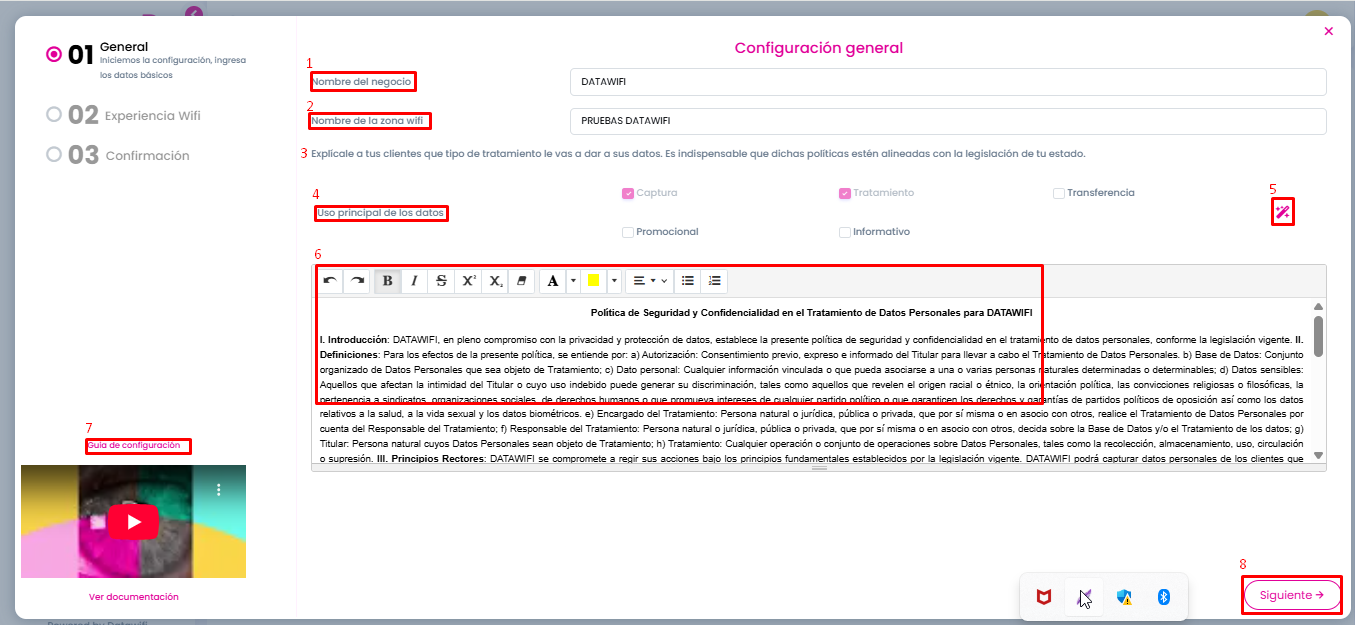Enable the Promocional checkbox
This screenshot has height=625, width=1355.
point(628,231)
